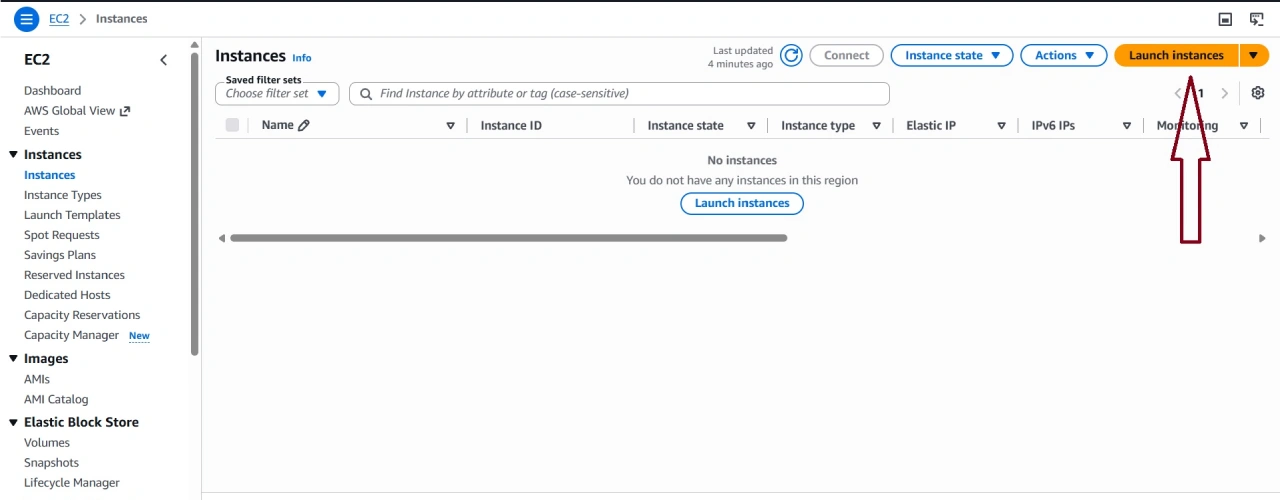Go to Launch Templates

72,215
